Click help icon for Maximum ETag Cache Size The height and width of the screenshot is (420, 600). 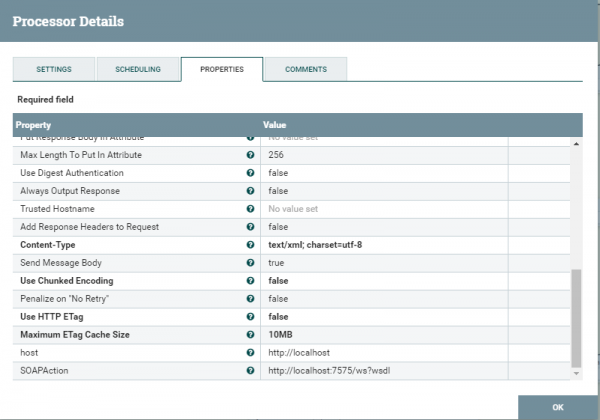tap(250, 335)
